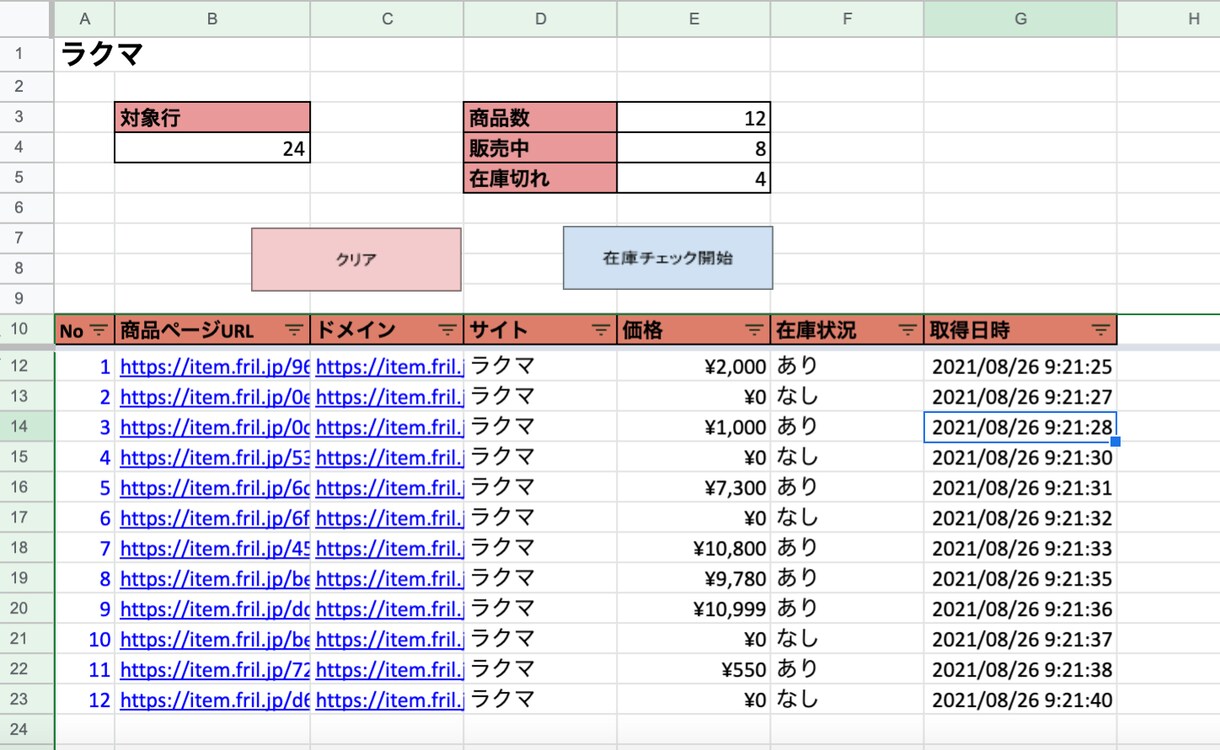Image resolution: width=1220 pixels, height=750 pixels.
Task: Select the 対象行 value cell 24
Action: 212,149
